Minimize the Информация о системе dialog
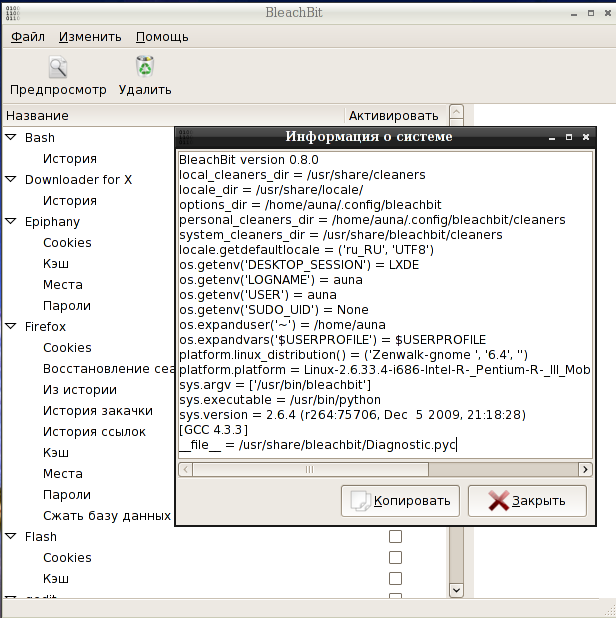This screenshot has height=618, width=616. pos(552,138)
